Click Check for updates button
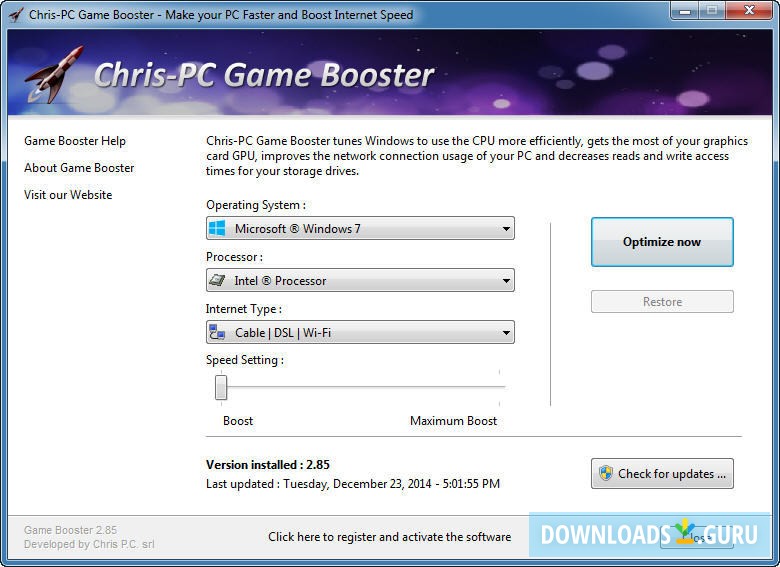The height and width of the screenshot is (567, 780). point(662,473)
